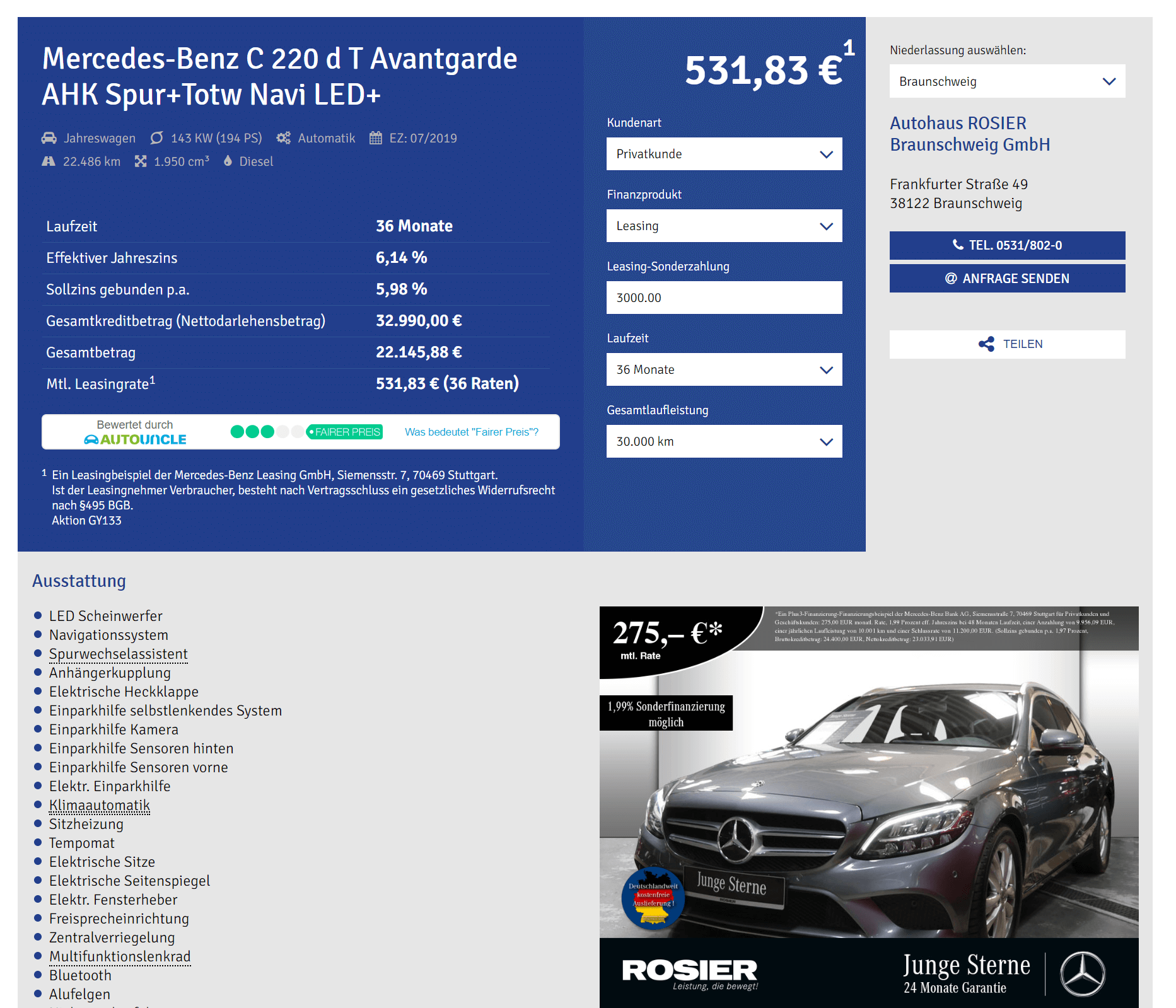Click the Klimaautomatik equipment term
Viewport: 1176px width, 1008px height.
(x=100, y=805)
